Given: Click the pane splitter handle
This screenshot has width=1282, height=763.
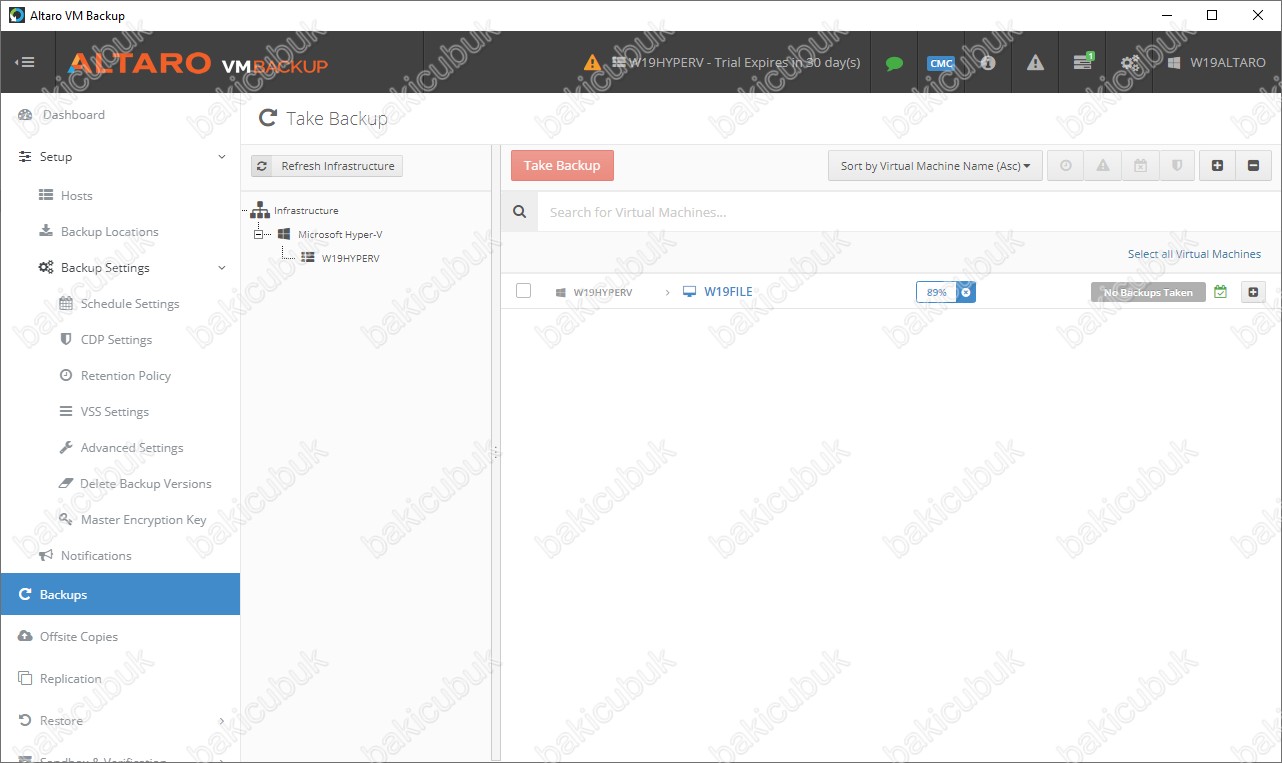Looking at the screenshot, I should coord(495,452).
